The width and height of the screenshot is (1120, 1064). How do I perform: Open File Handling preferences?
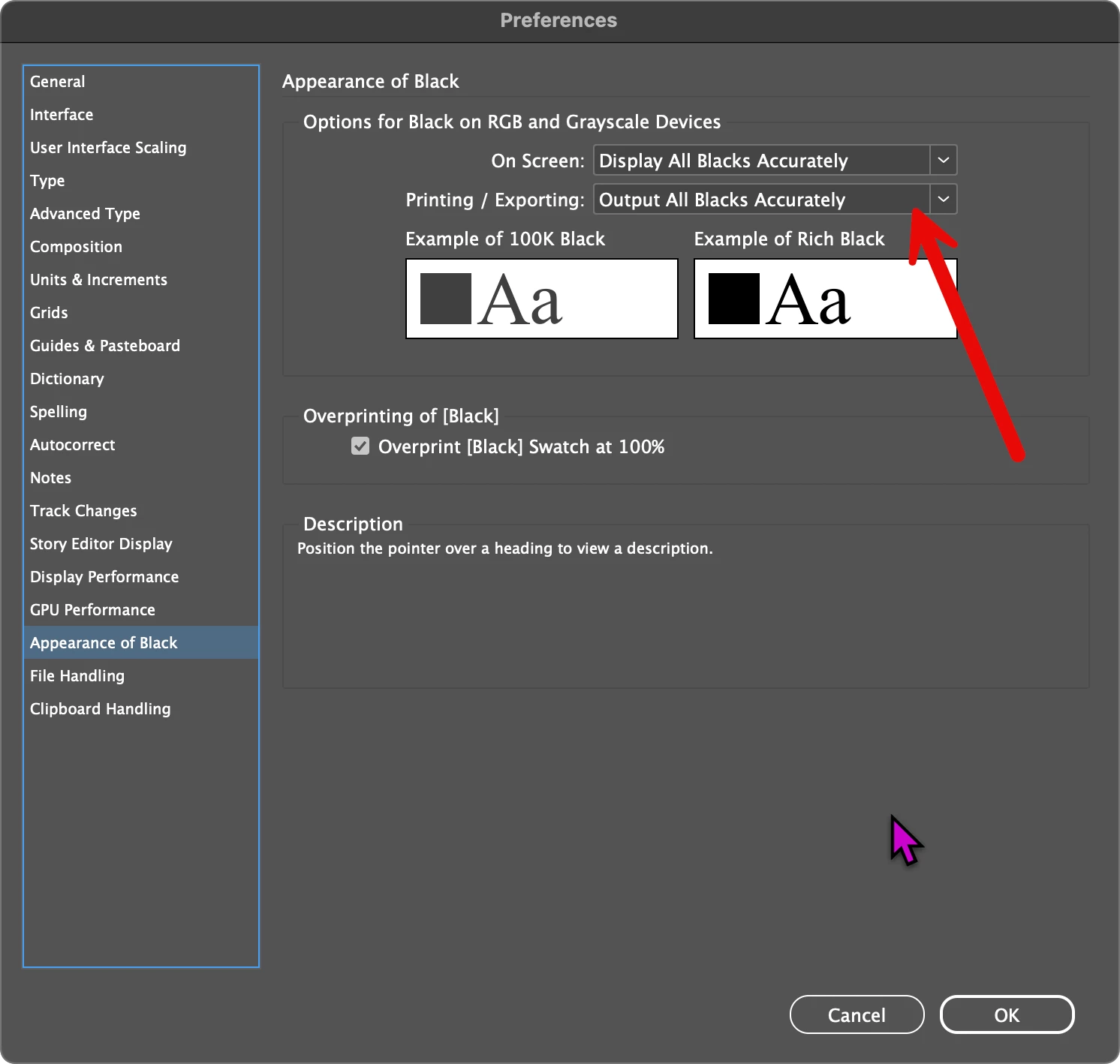[x=141, y=676]
